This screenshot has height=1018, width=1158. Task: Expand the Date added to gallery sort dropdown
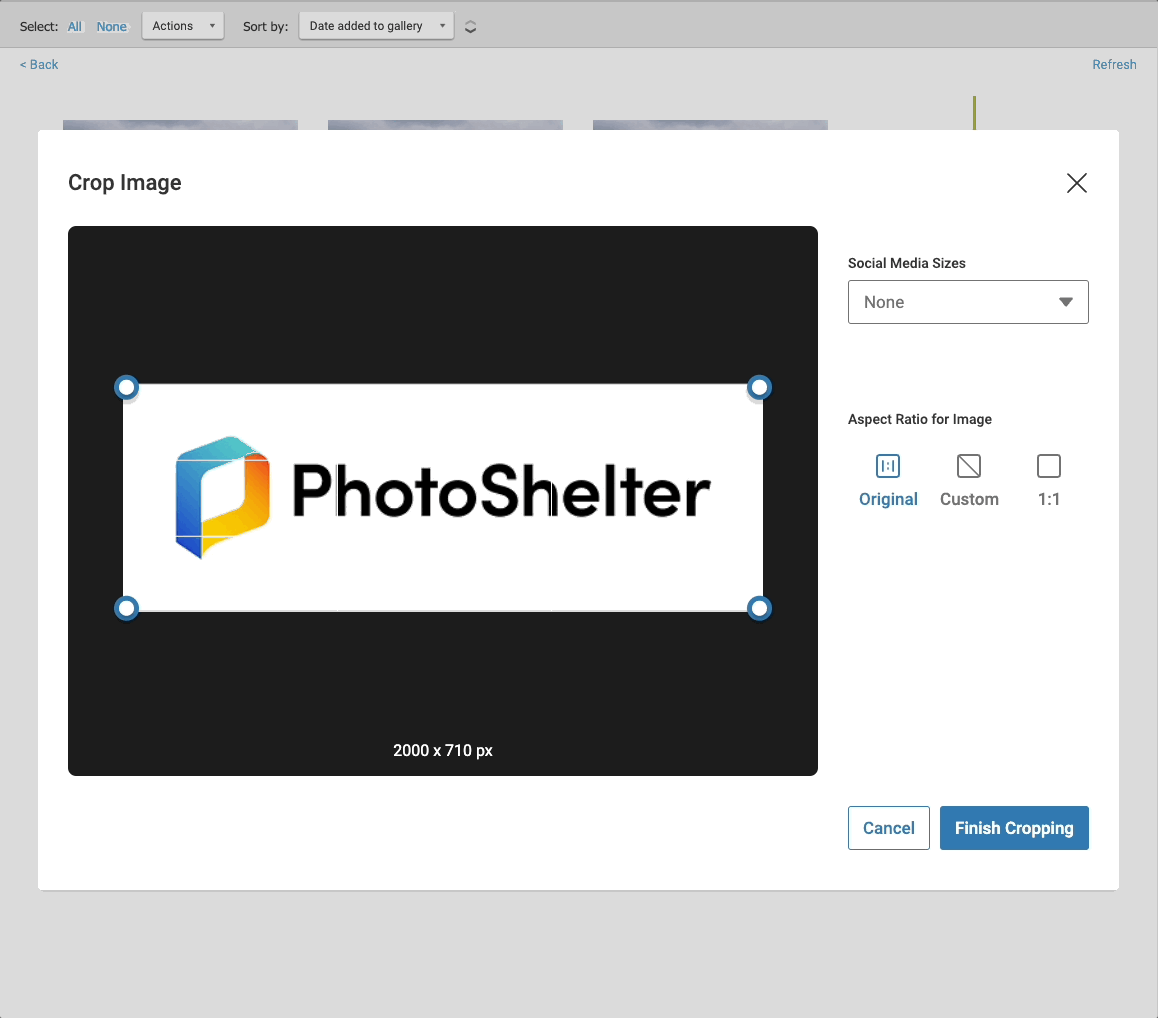(x=376, y=26)
